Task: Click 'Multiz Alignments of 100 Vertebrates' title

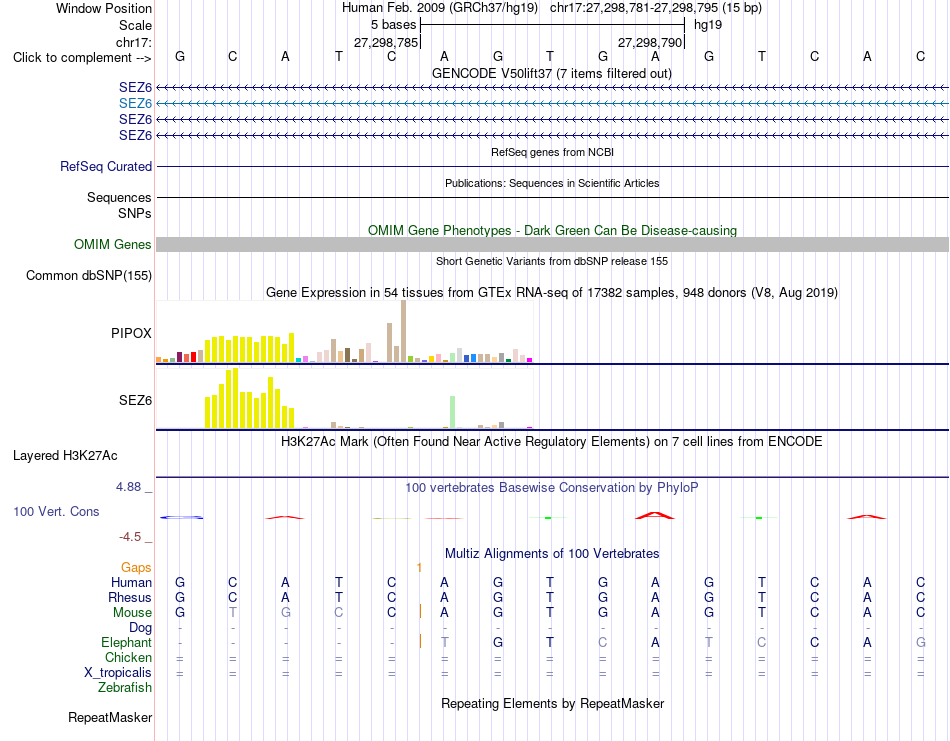Action: click(x=552, y=553)
